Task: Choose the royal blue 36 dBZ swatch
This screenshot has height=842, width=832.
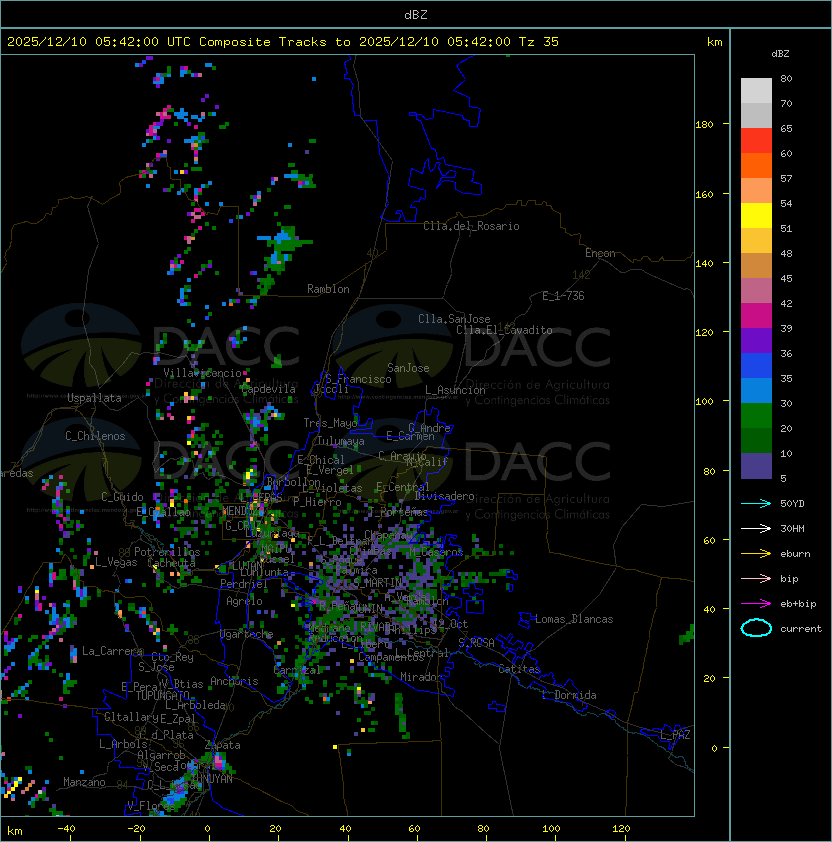Action: click(756, 366)
